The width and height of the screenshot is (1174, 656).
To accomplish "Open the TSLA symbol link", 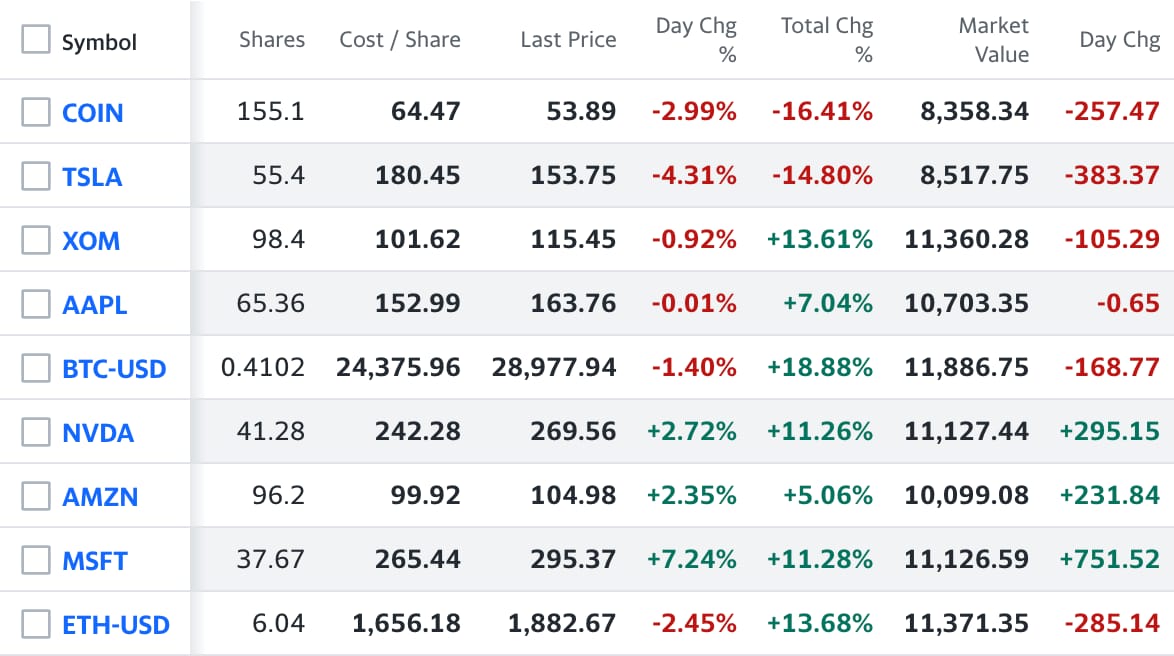I will (x=92, y=177).
